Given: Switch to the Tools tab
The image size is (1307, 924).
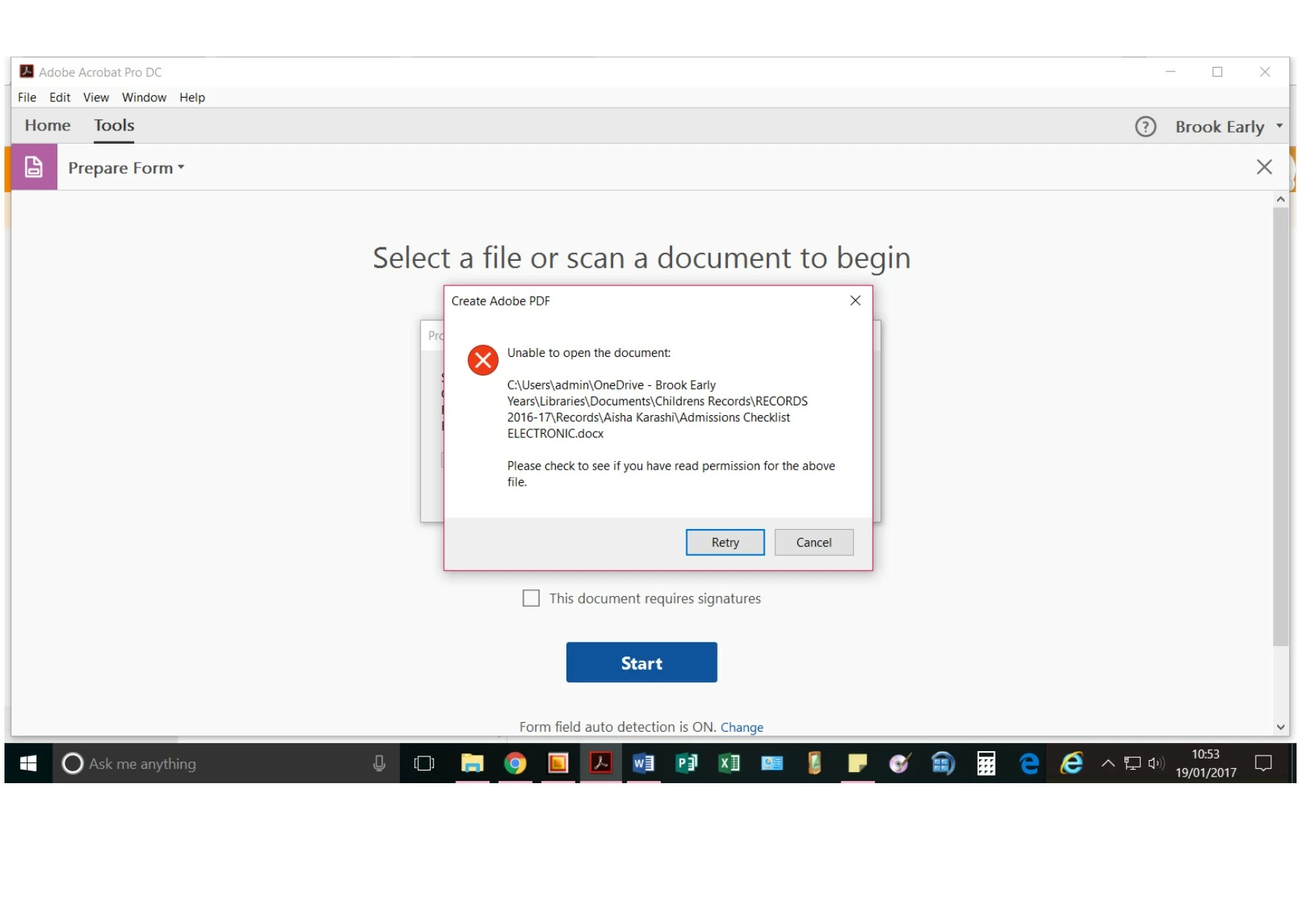Looking at the screenshot, I should point(114,125).
